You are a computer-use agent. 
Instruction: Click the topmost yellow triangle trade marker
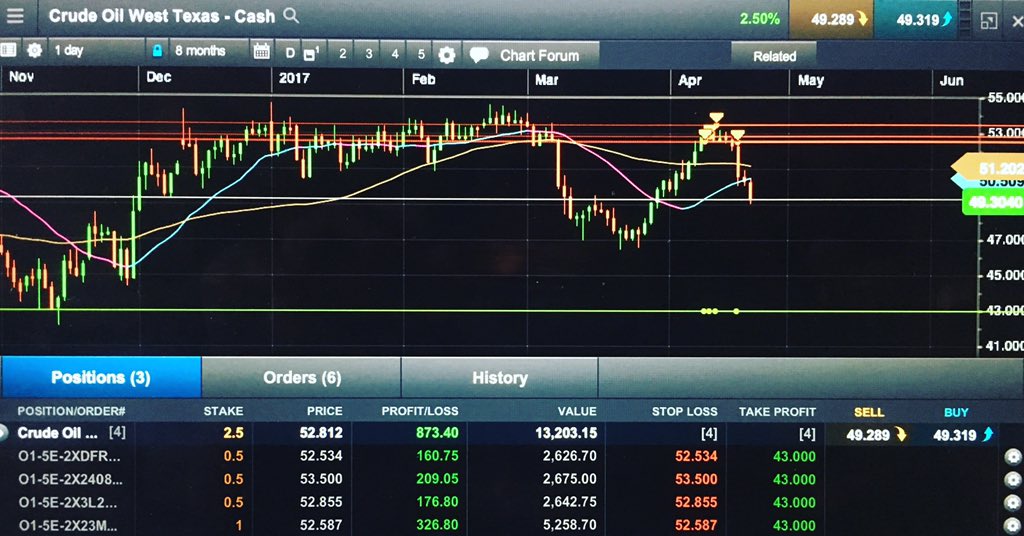click(x=716, y=118)
